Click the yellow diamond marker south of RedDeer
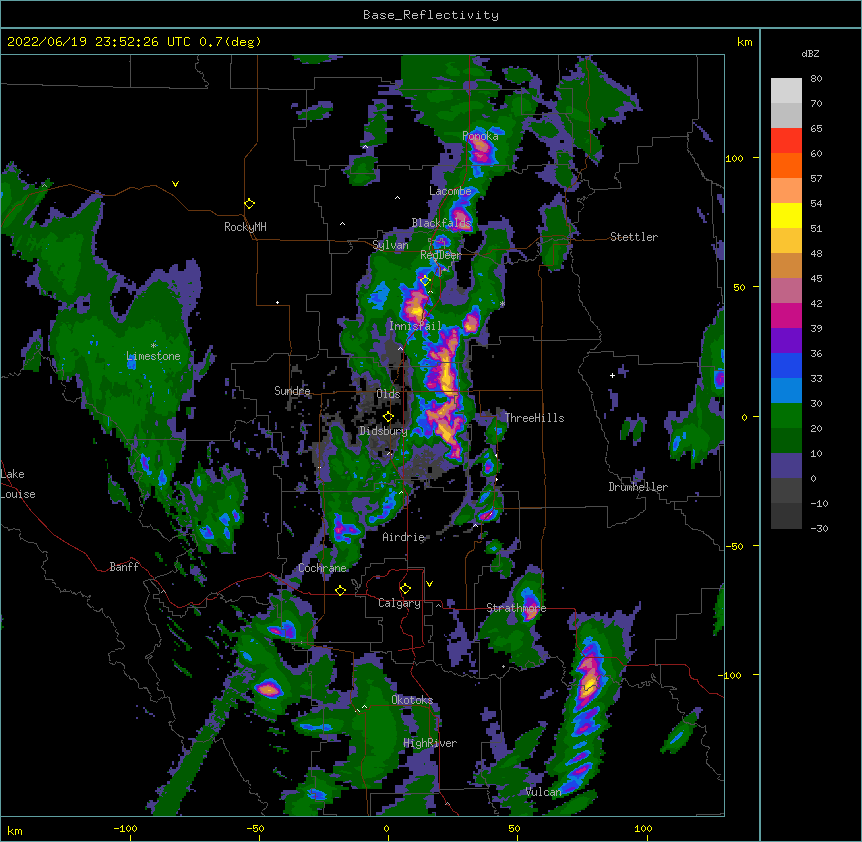 425,280
